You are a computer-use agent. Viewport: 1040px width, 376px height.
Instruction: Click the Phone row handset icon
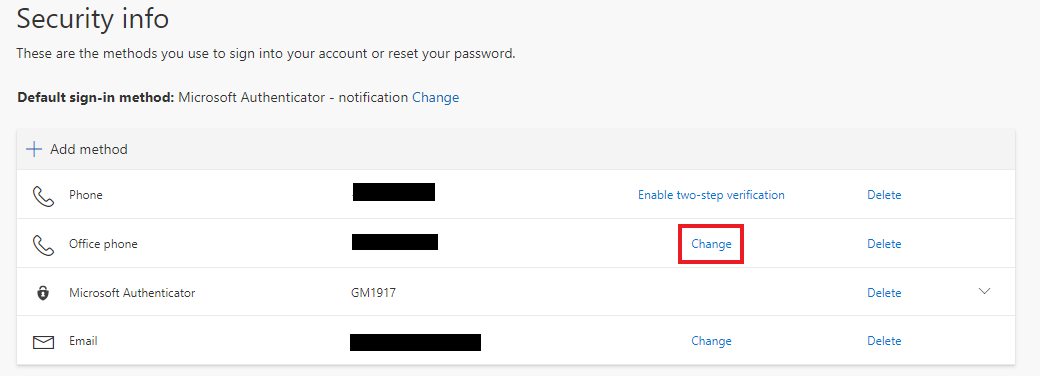(43, 196)
